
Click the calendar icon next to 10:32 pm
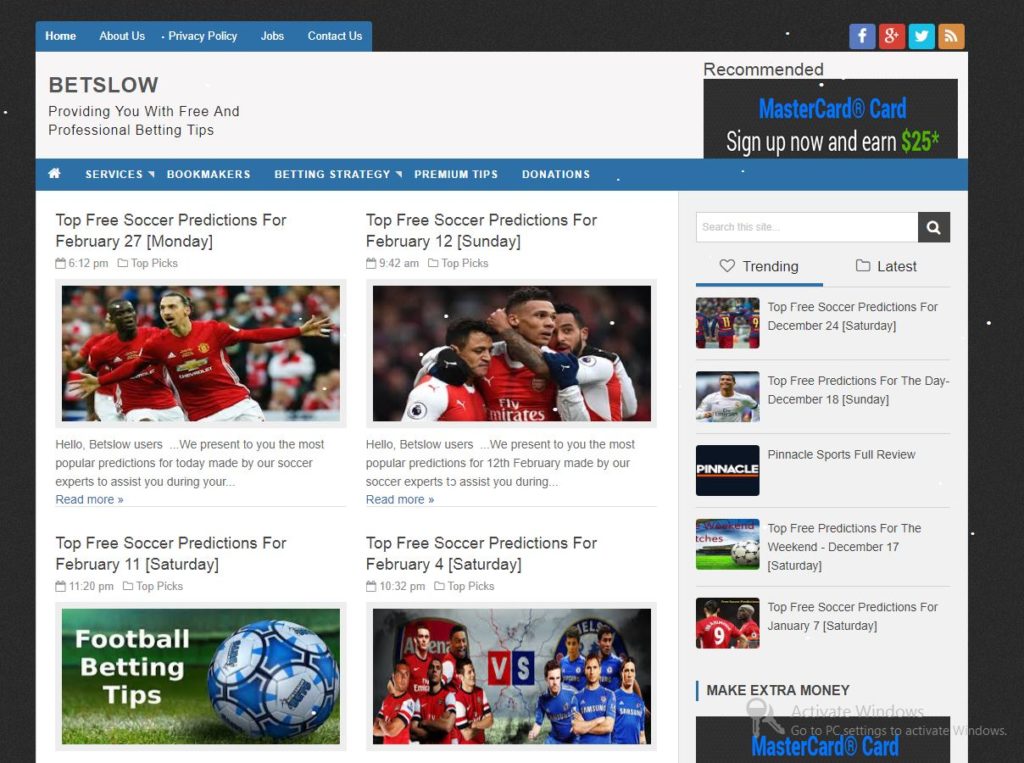(371, 586)
